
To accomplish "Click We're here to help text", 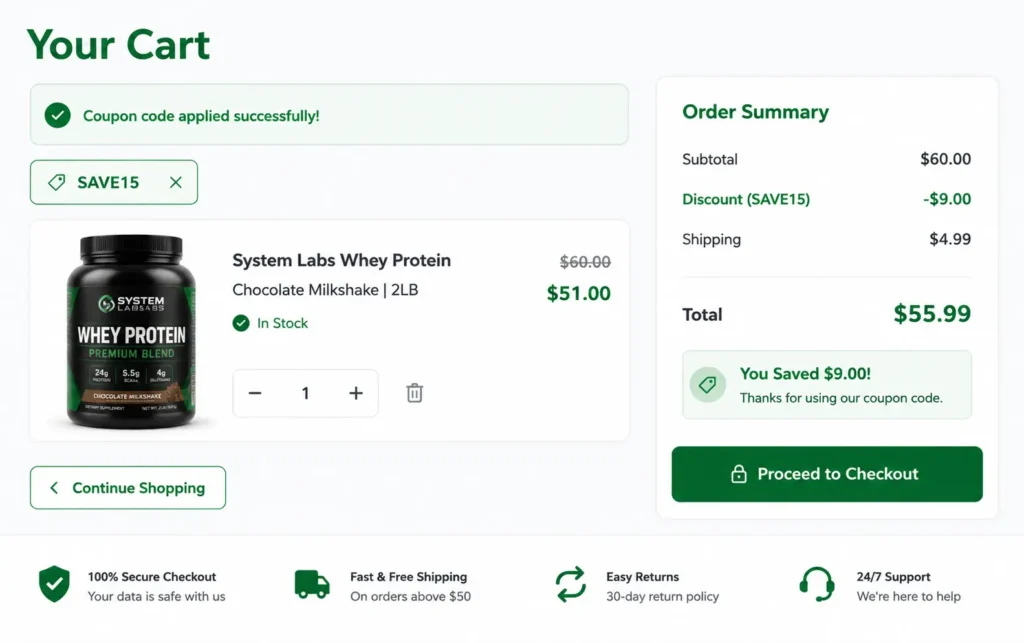I will click(908, 596).
